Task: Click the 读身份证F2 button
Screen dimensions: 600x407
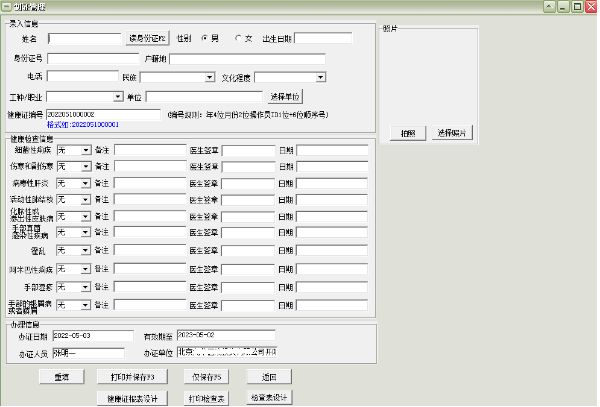Action: tap(149, 39)
